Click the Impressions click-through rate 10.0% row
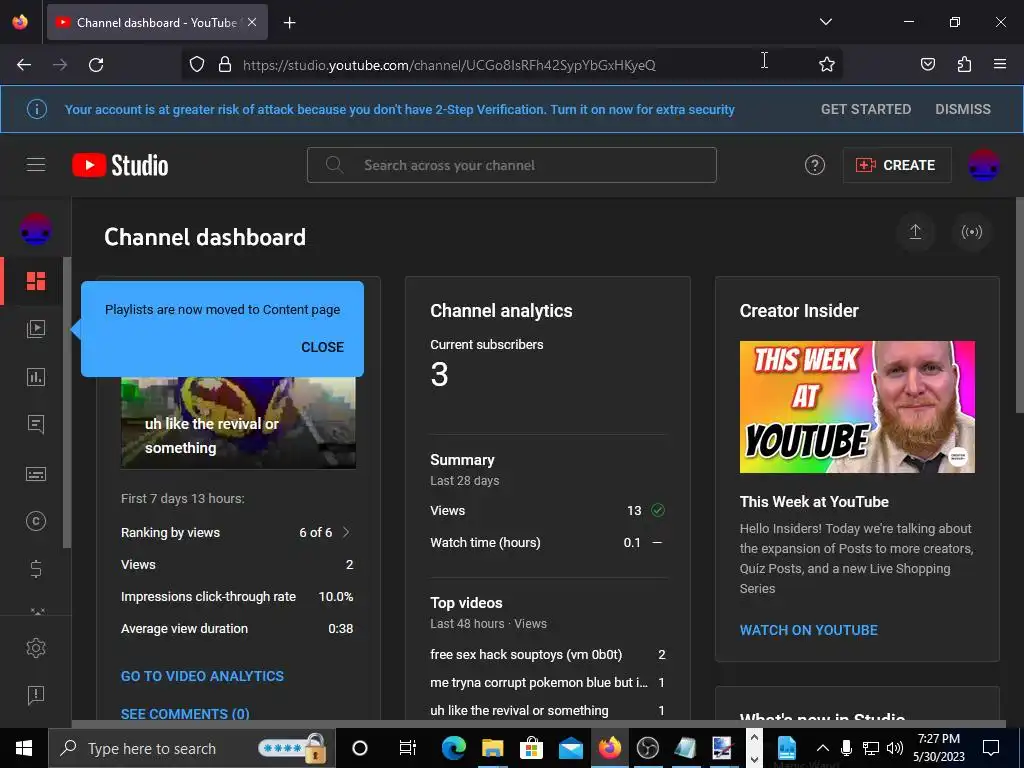Screen dimensions: 1024x768 click(237, 597)
